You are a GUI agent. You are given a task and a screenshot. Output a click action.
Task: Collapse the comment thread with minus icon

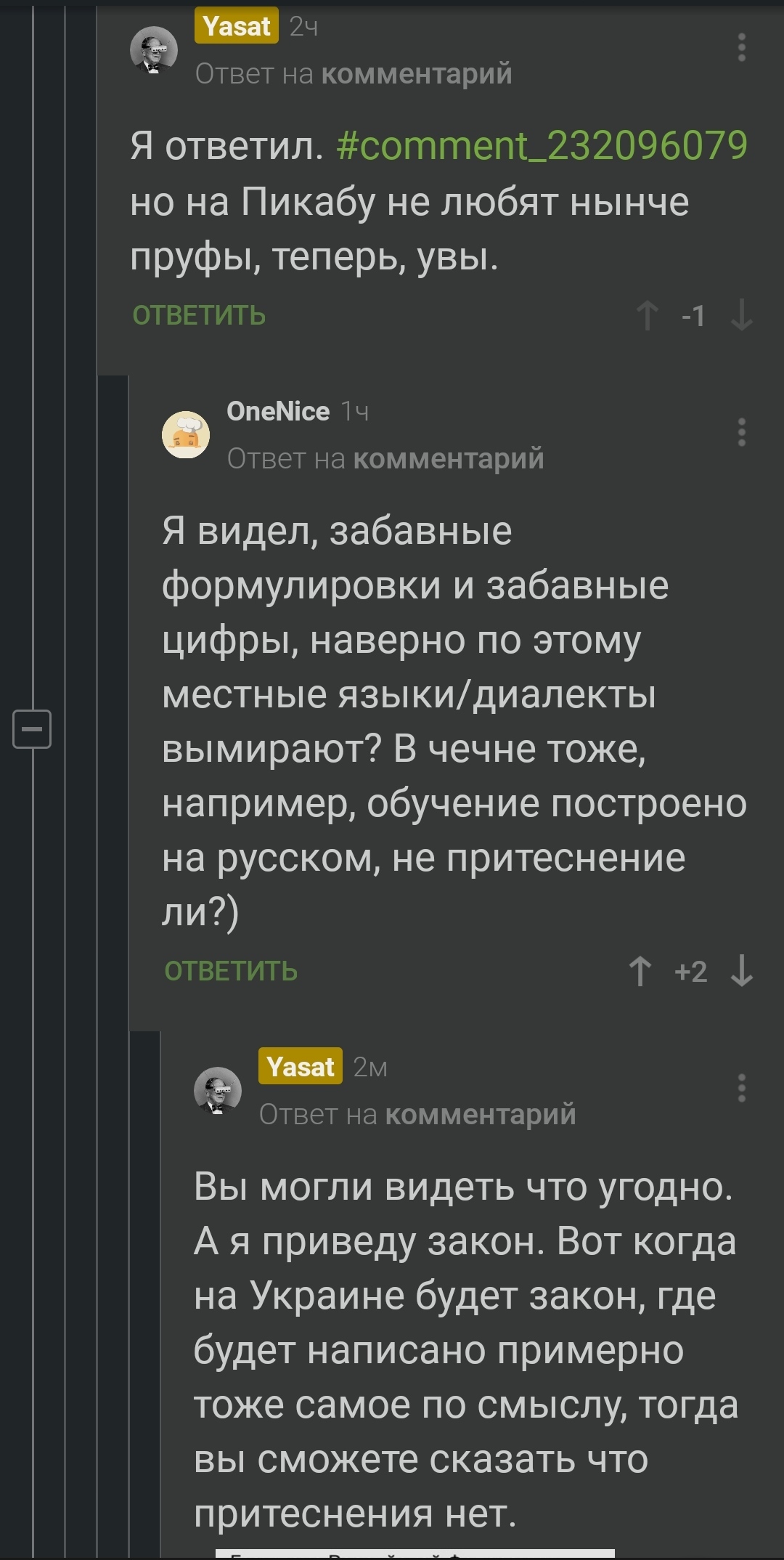click(x=32, y=728)
